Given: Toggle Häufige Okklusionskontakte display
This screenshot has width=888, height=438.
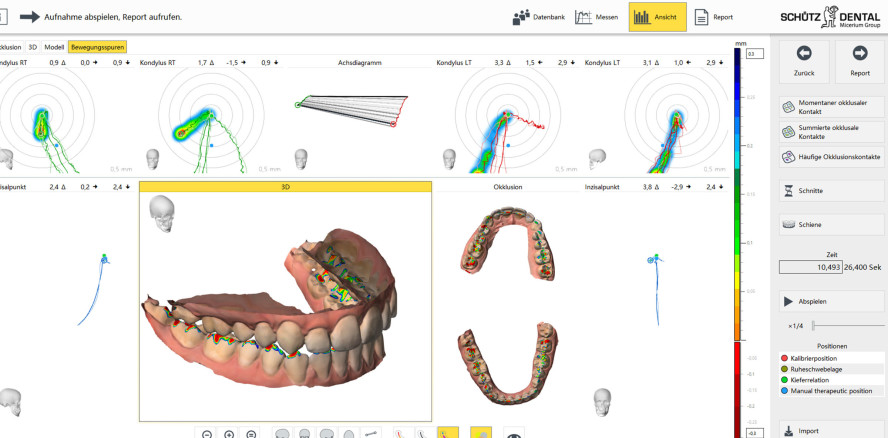Looking at the screenshot, I should click(831, 157).
